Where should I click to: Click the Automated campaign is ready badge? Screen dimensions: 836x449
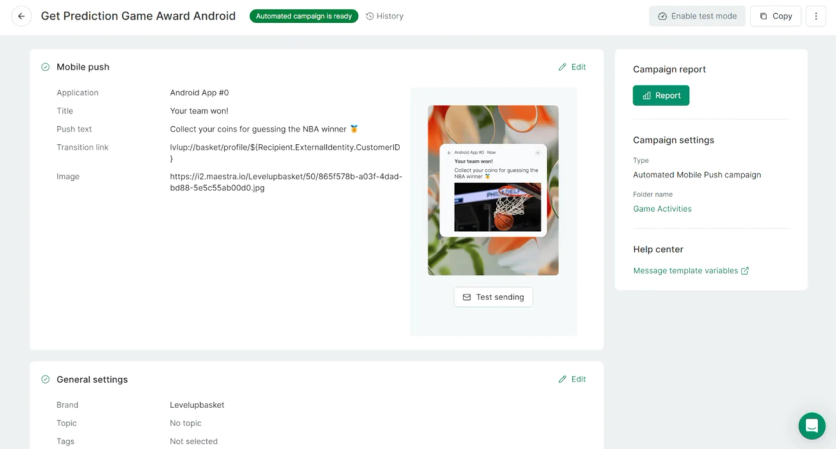pyautogui.click(x=304, y=16)
